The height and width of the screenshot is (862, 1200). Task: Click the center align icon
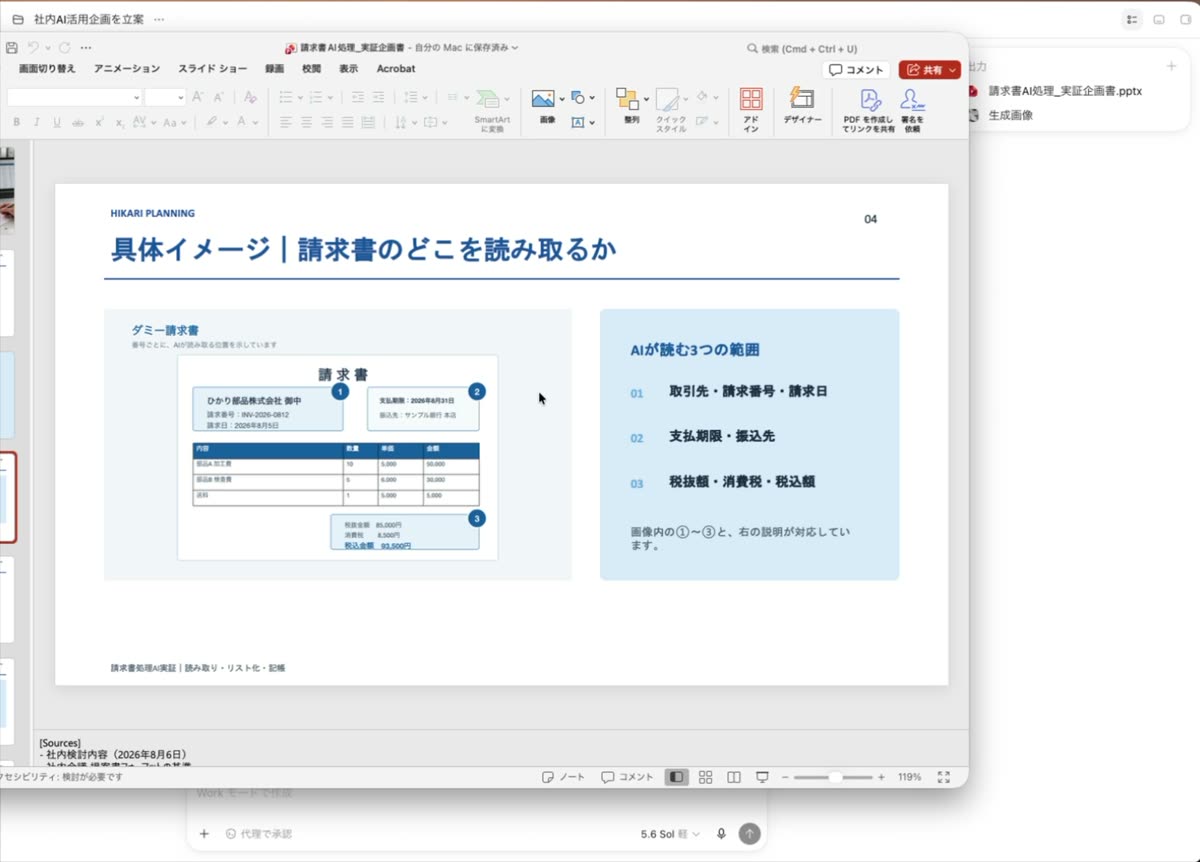(x=306, y=122)
